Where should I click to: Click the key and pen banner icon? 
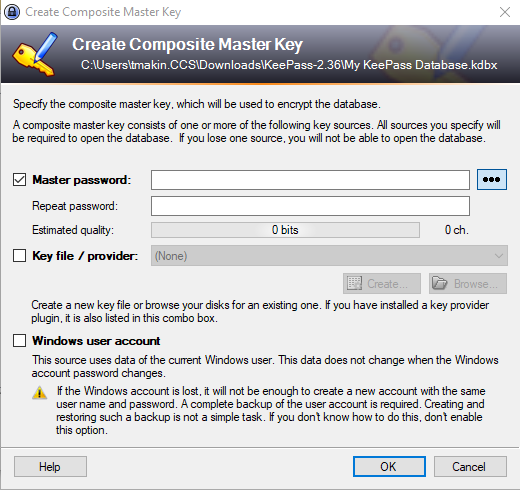point(35,54)
